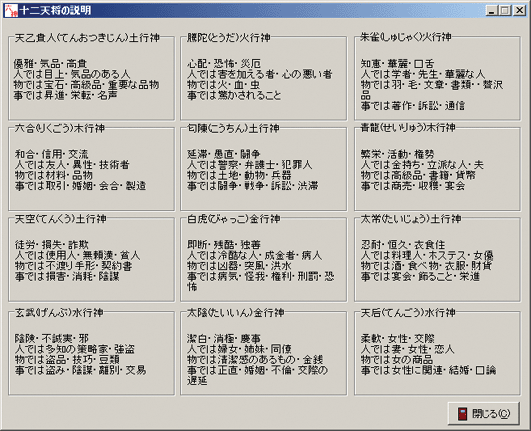Select the 朱雀 火行神 group box

tap(437, 76)
